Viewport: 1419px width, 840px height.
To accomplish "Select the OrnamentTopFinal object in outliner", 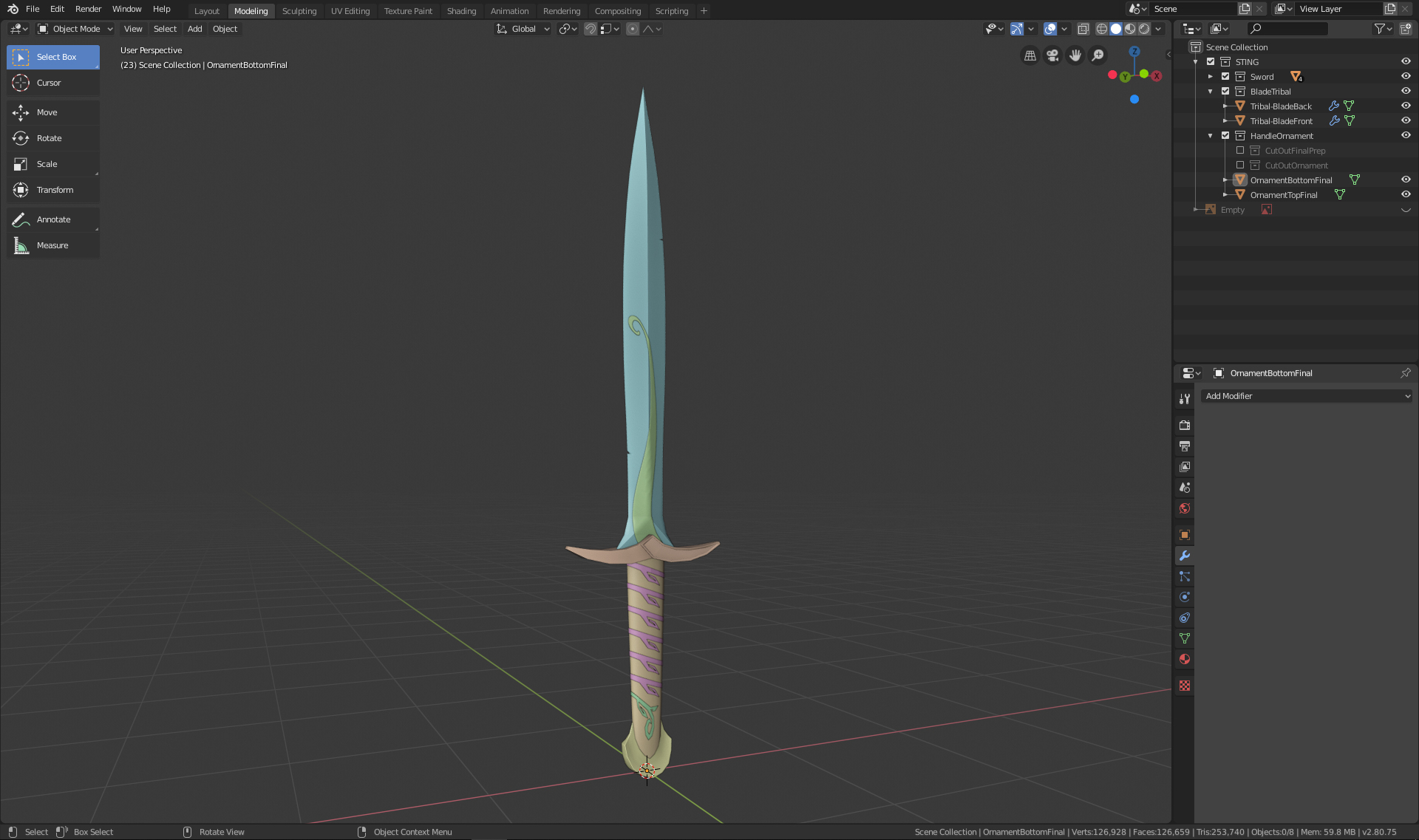I will click(1284, 195).
